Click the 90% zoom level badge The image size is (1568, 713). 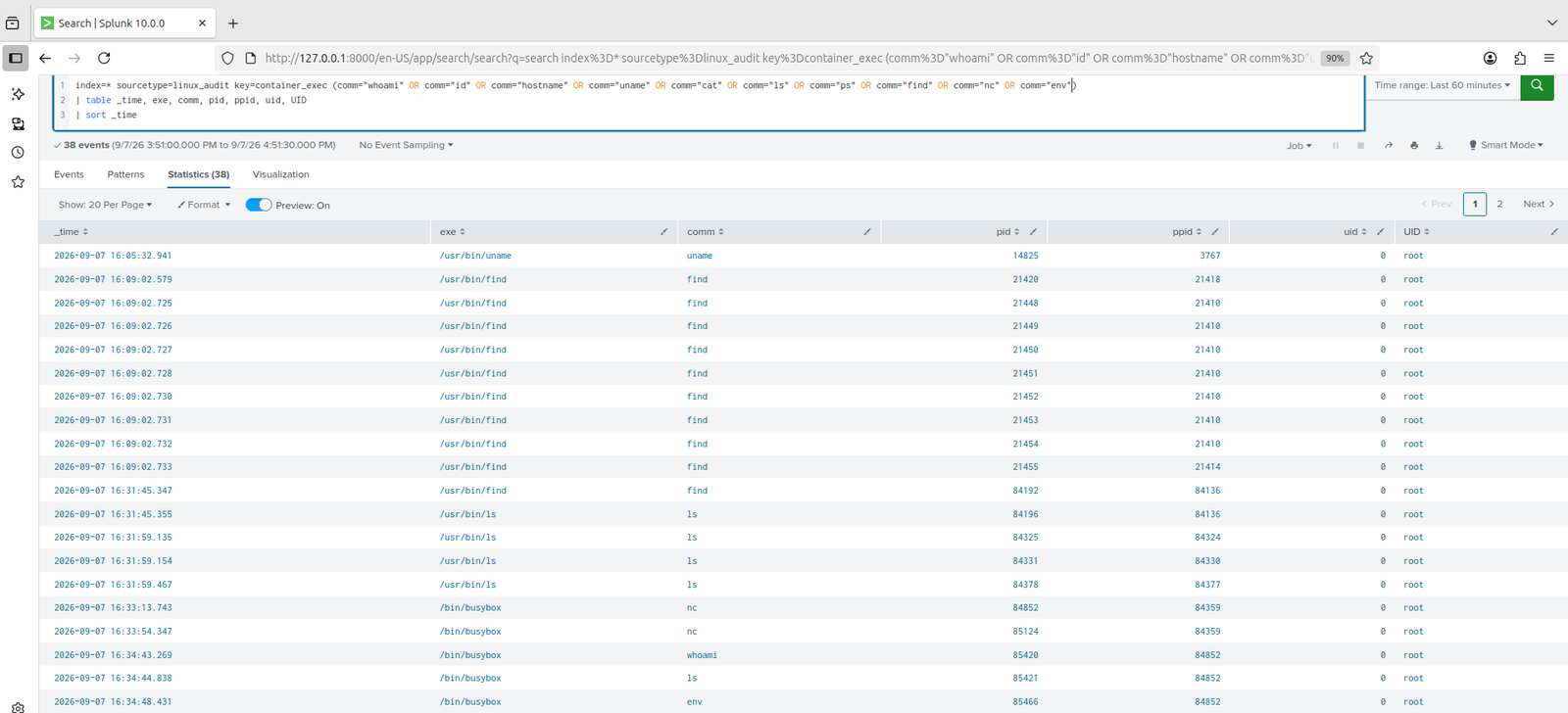point(1335,59)
